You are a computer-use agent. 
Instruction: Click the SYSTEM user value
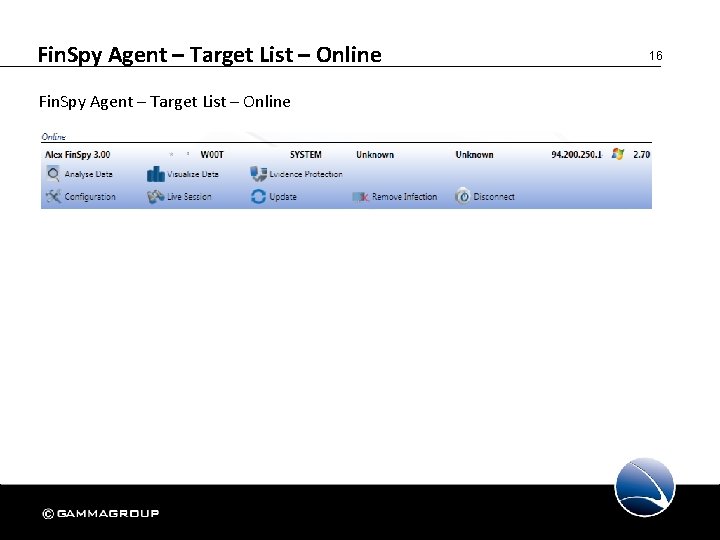point(306,155)
